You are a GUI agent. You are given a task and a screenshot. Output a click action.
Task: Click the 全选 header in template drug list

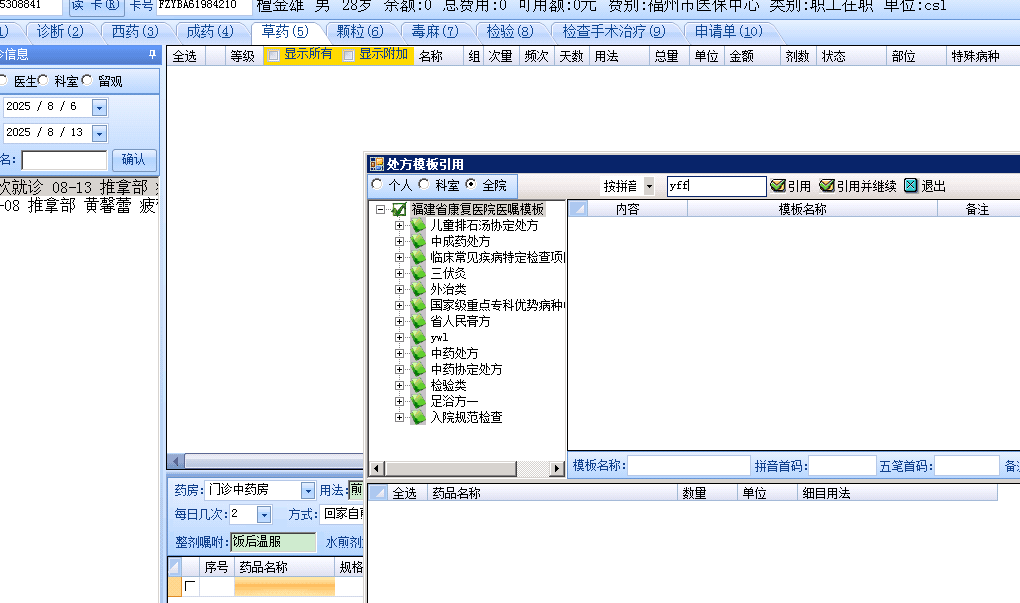[404, 493]
